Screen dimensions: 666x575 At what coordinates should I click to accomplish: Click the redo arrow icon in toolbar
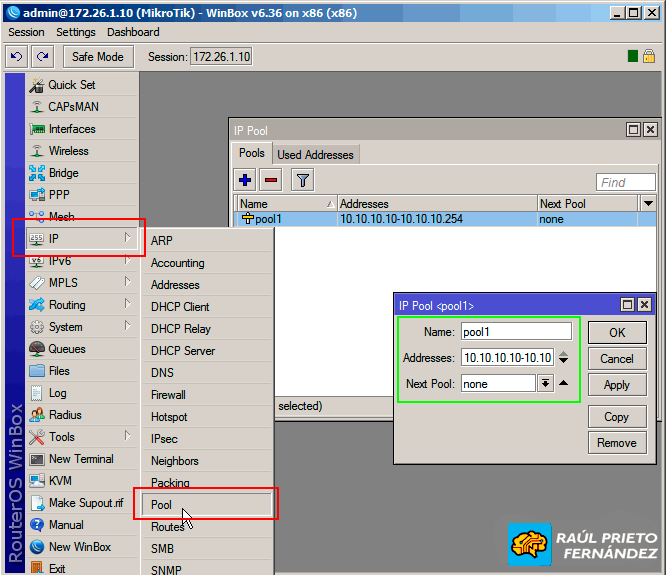click(42, 57)
